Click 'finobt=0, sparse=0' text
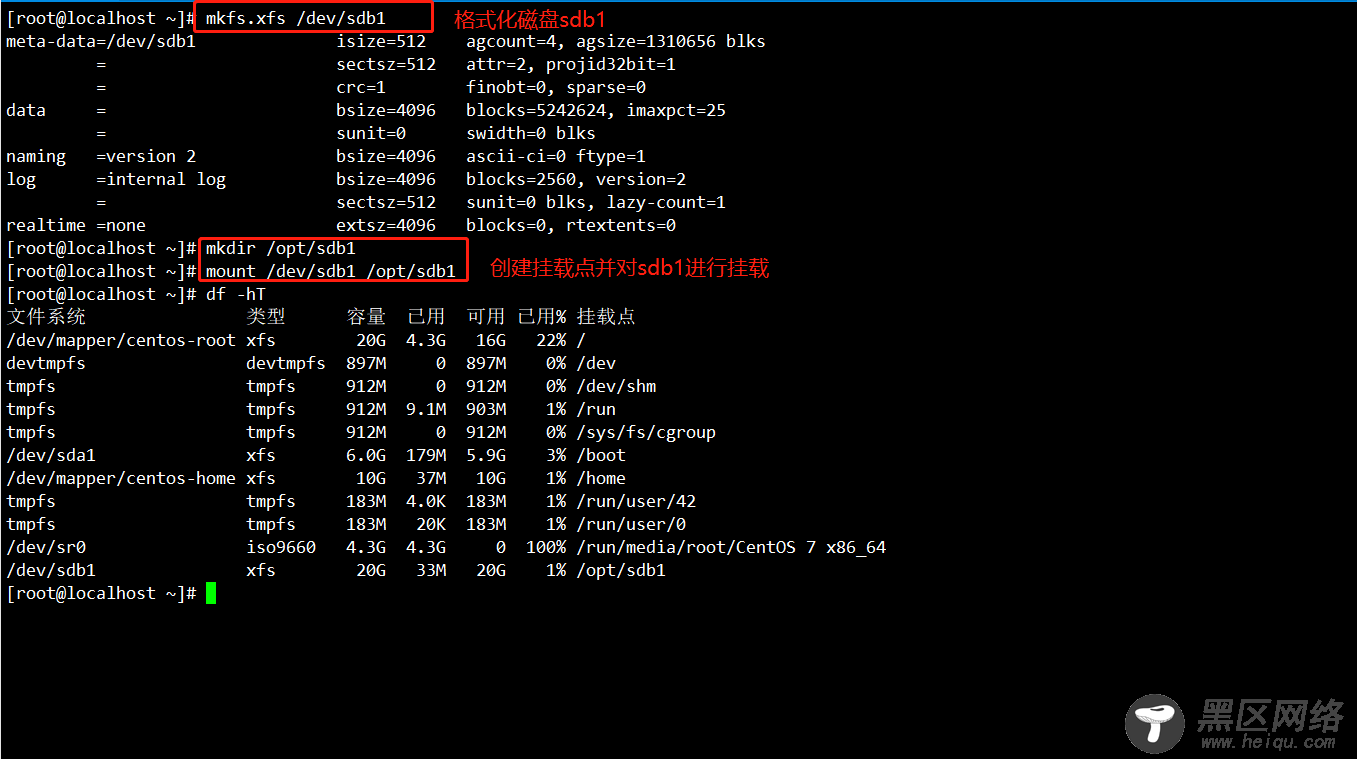This screenshot has height=759, width=1357. 556,87
